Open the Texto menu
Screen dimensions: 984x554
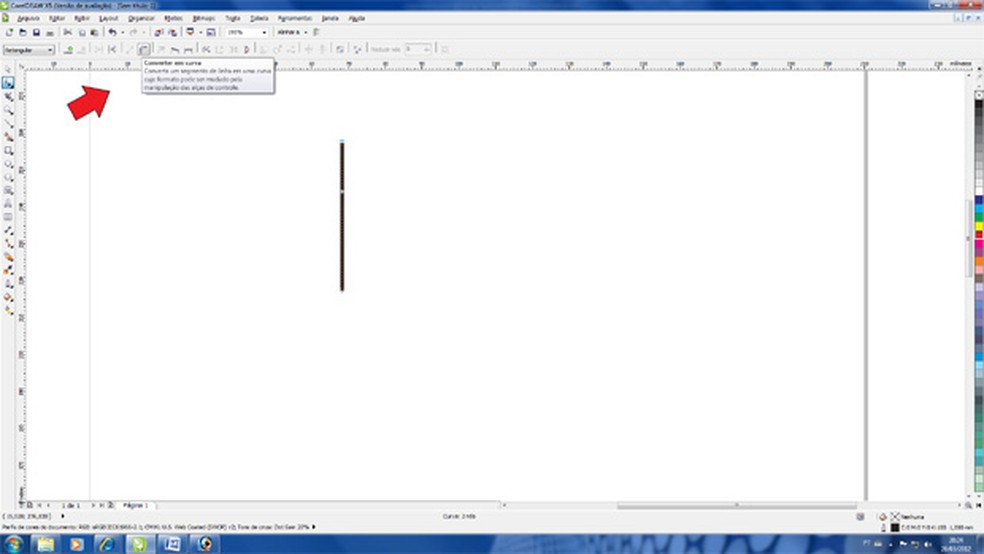point(233,18)
